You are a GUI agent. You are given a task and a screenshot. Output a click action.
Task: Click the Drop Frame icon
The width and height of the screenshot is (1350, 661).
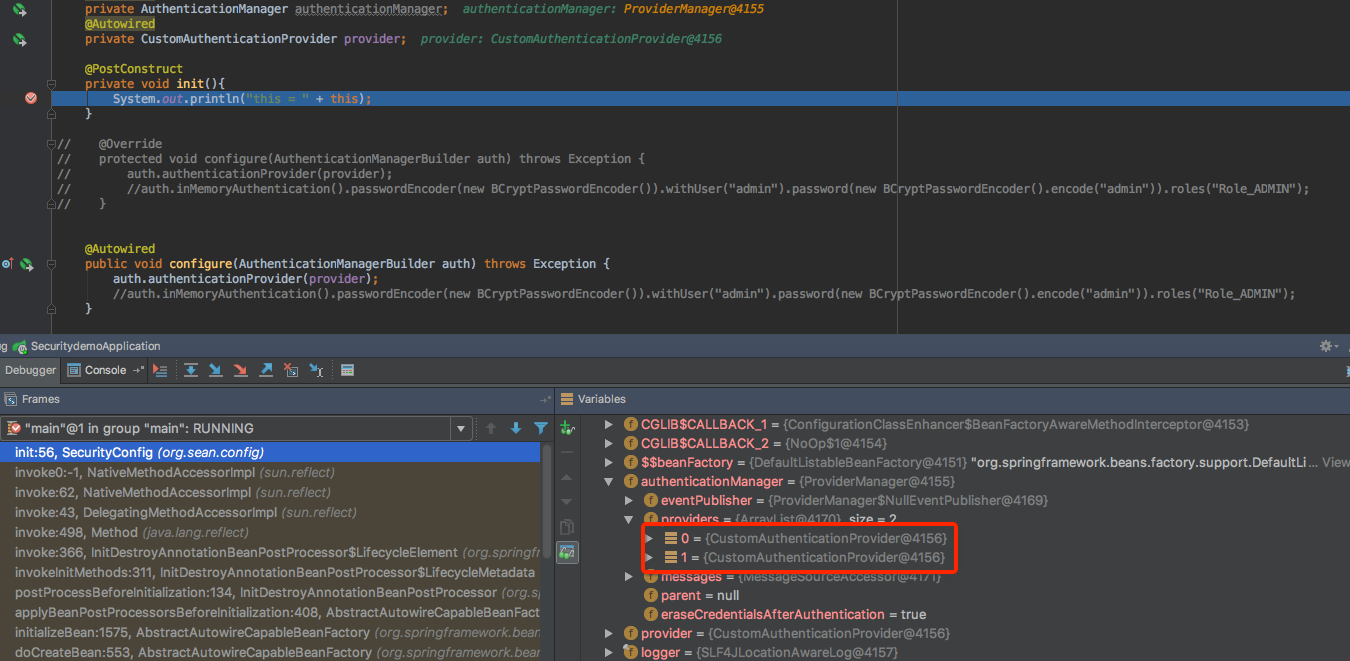(290, 370)
